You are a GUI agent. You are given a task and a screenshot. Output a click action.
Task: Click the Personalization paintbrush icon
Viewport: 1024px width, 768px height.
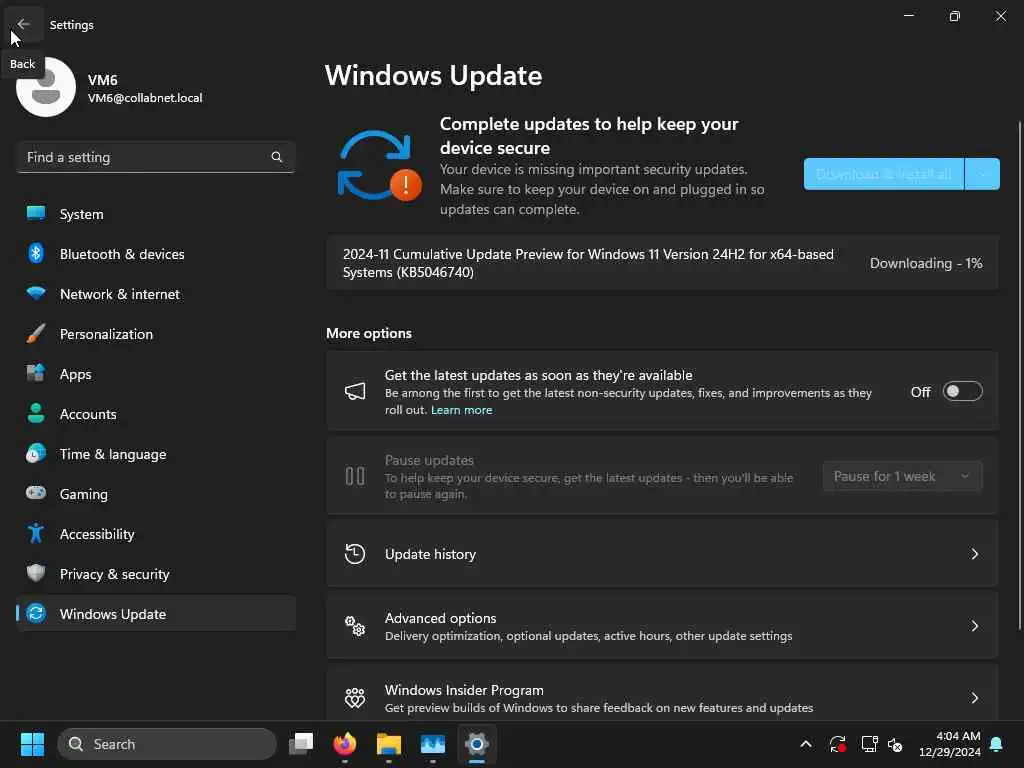click(x=36, y=334)
